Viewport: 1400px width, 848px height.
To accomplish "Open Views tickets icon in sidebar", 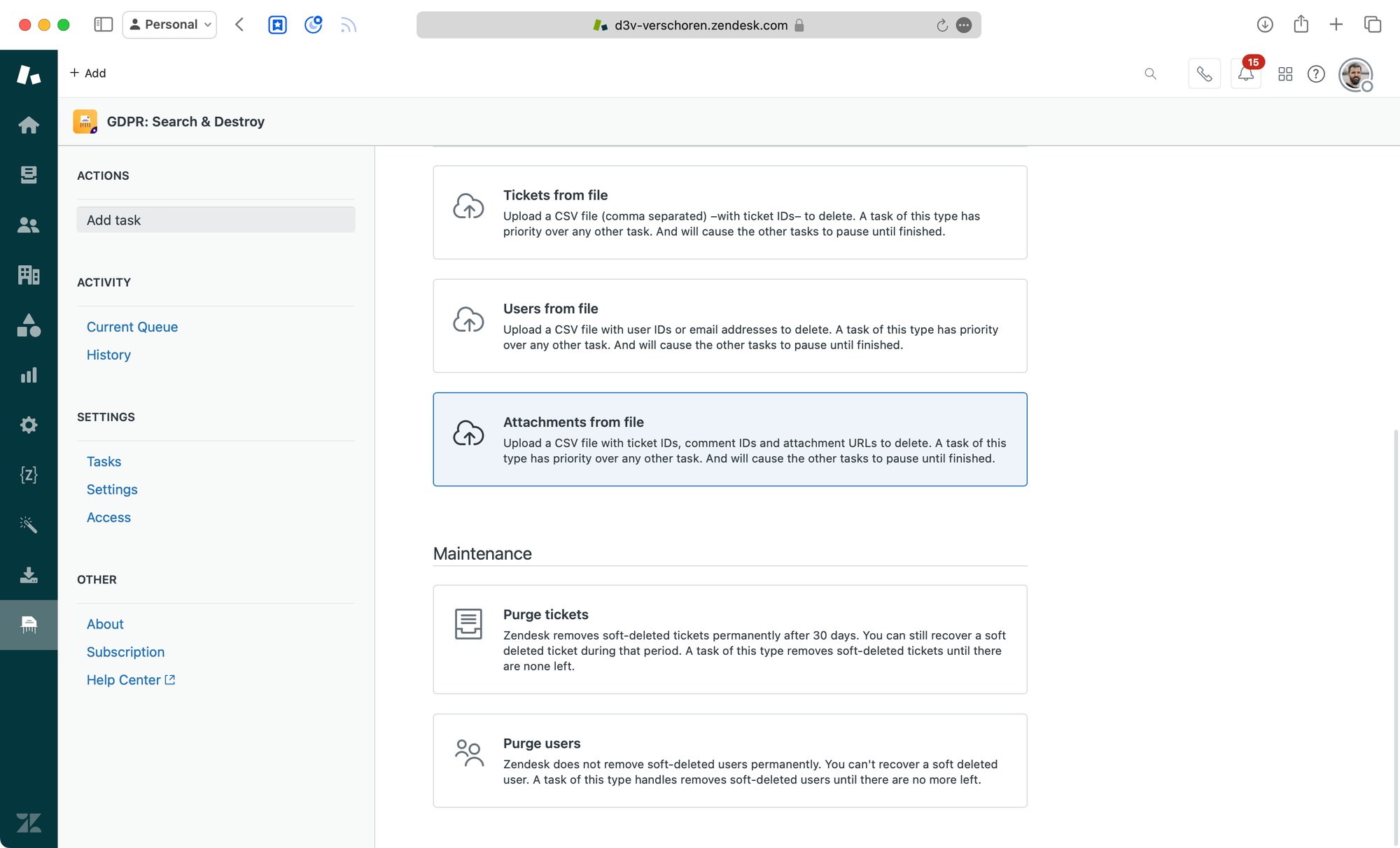I will (x=29, y=175).
